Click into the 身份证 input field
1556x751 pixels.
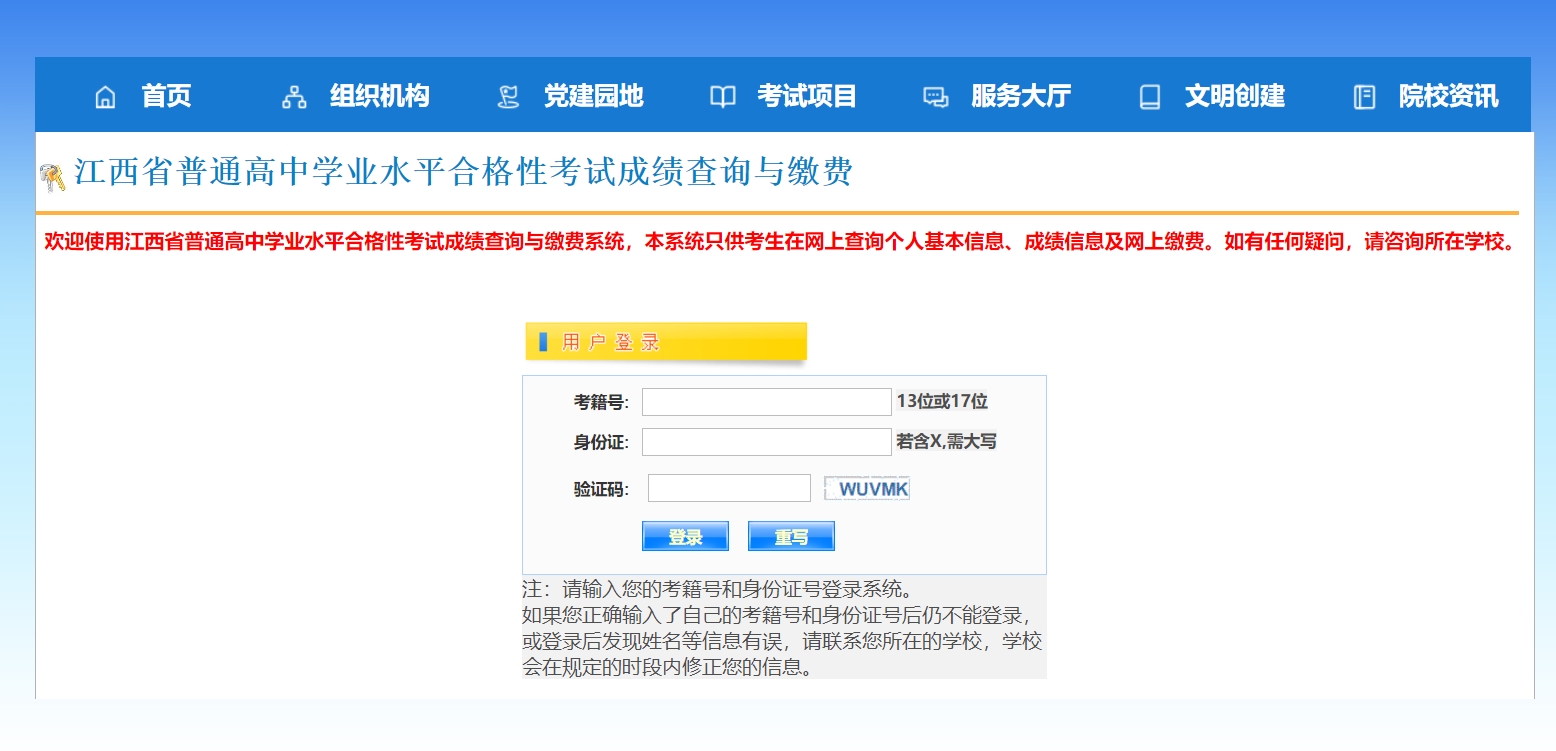click(x=766, y=442)
